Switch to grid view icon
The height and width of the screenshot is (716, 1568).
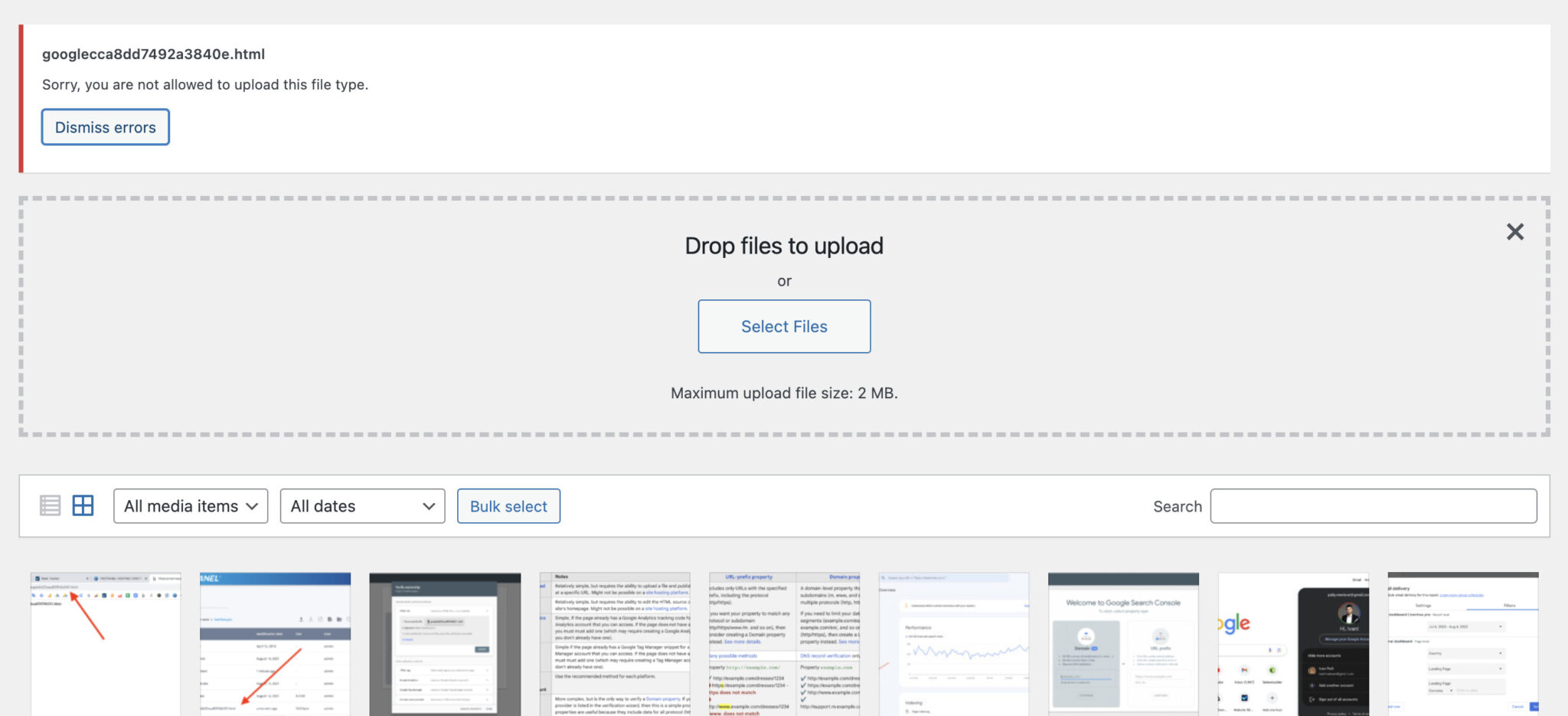tap(83, 505)
